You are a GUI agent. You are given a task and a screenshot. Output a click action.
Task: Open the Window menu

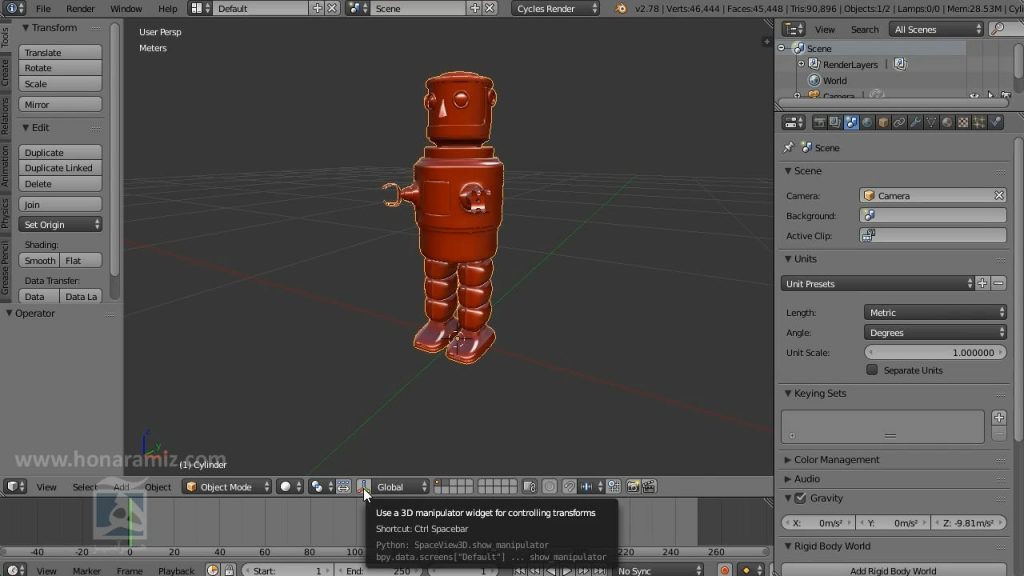click(126, 8)
